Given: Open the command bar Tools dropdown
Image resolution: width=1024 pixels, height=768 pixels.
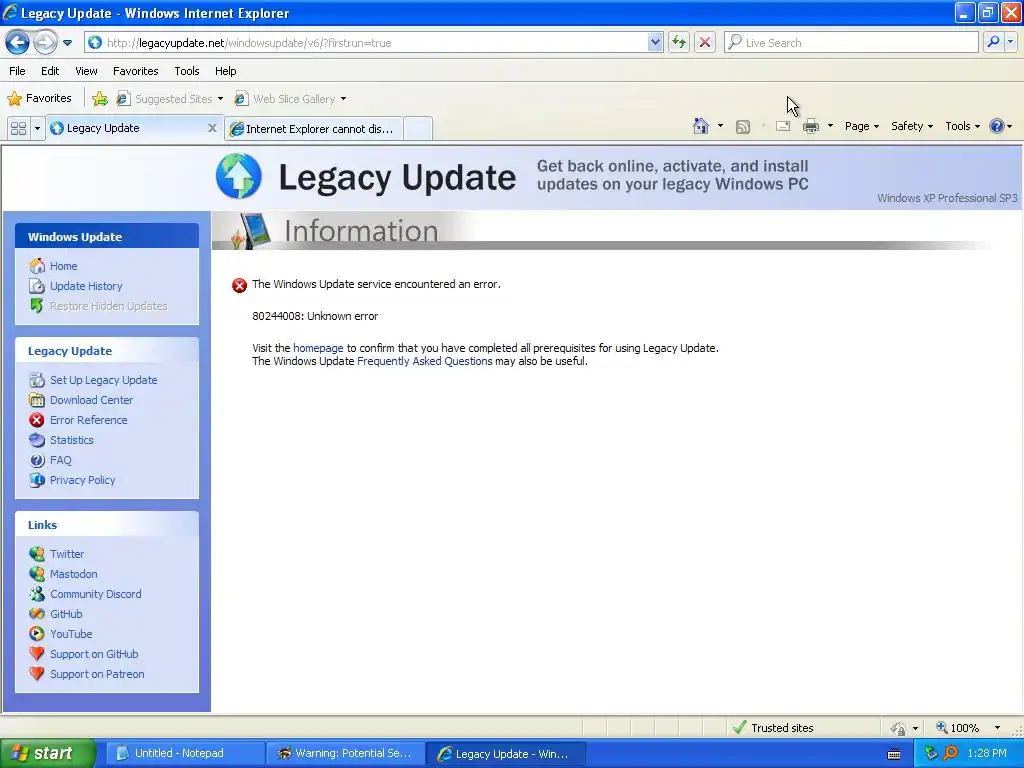Looking at the screenshot, I should point(963,126).
